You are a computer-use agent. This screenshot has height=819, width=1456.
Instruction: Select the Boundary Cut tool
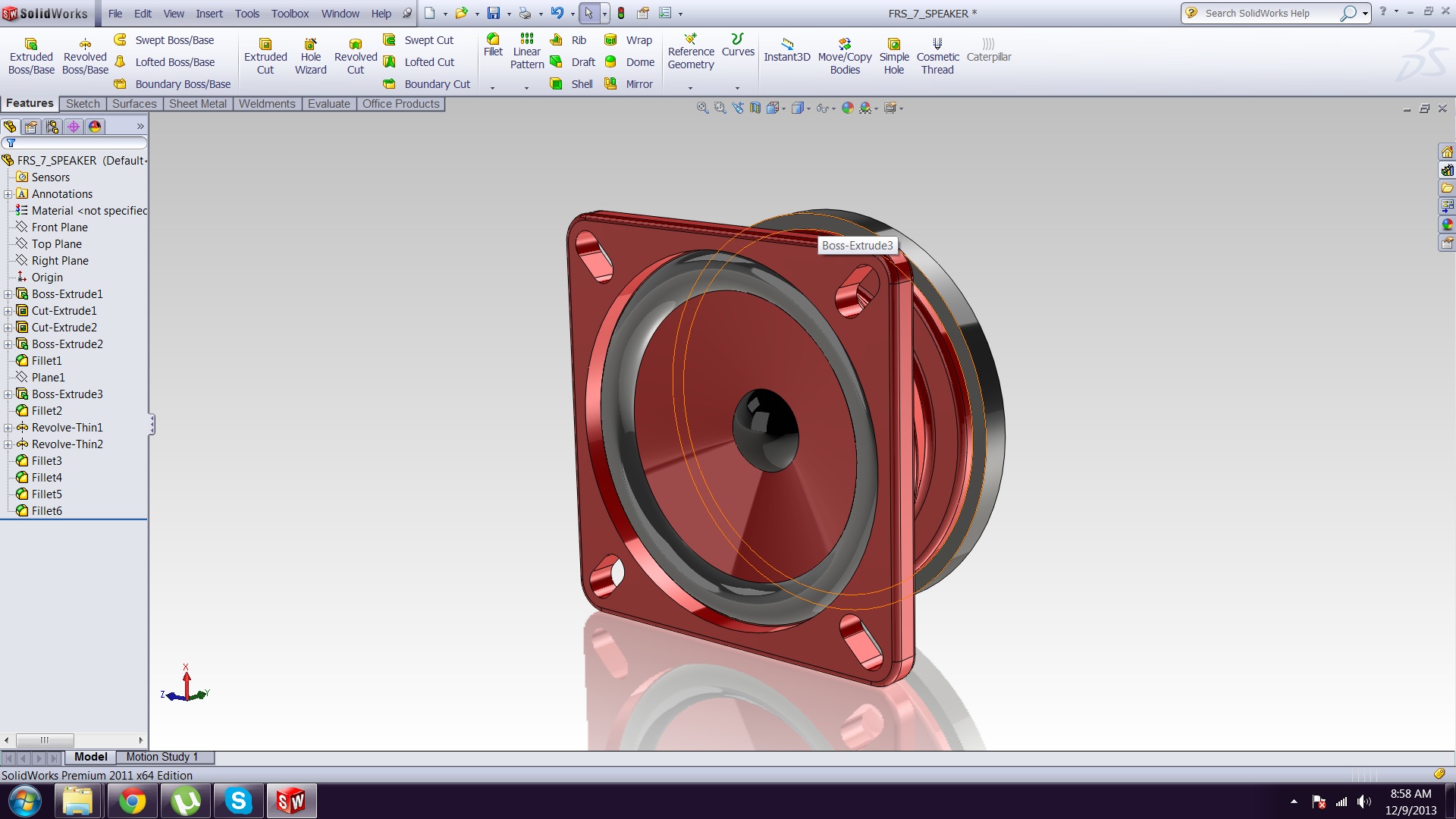tap(426, 84)
